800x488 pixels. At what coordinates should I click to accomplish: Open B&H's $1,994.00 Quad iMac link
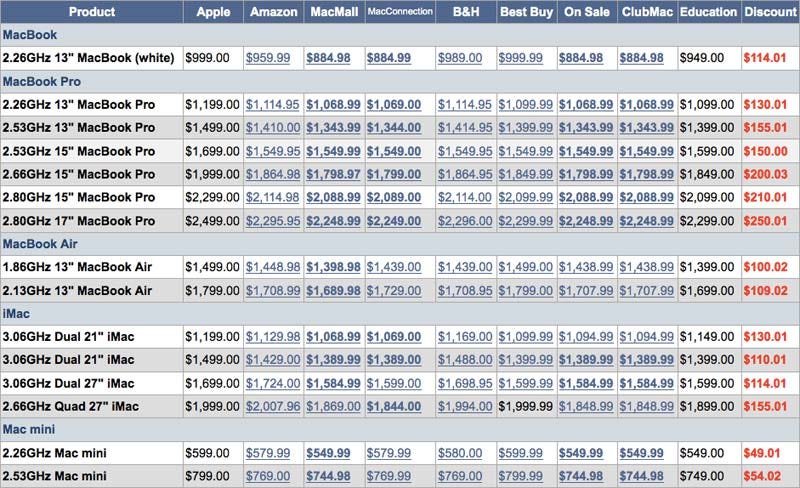tap(465, 407)
